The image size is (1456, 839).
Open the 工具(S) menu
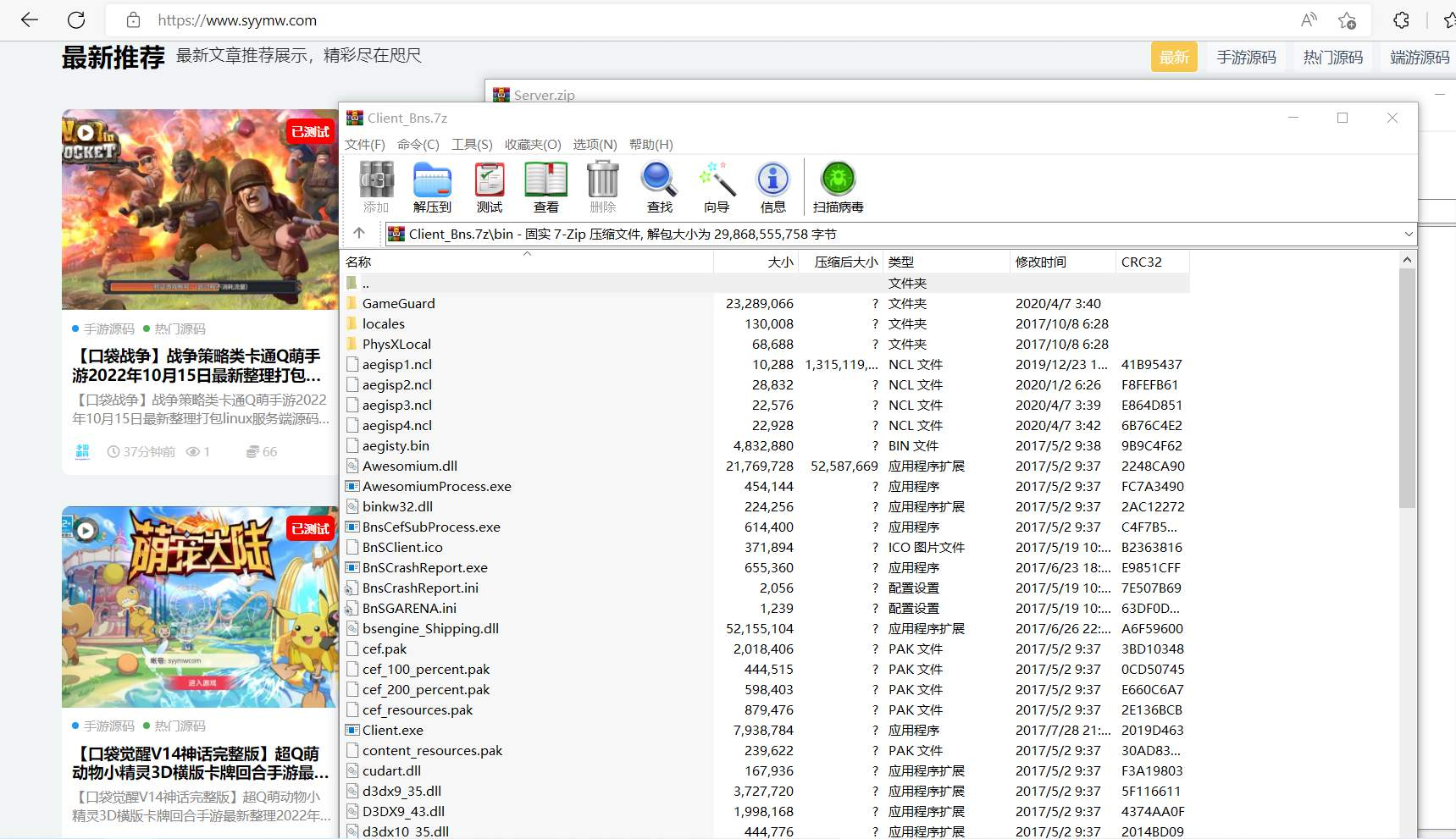472,144
